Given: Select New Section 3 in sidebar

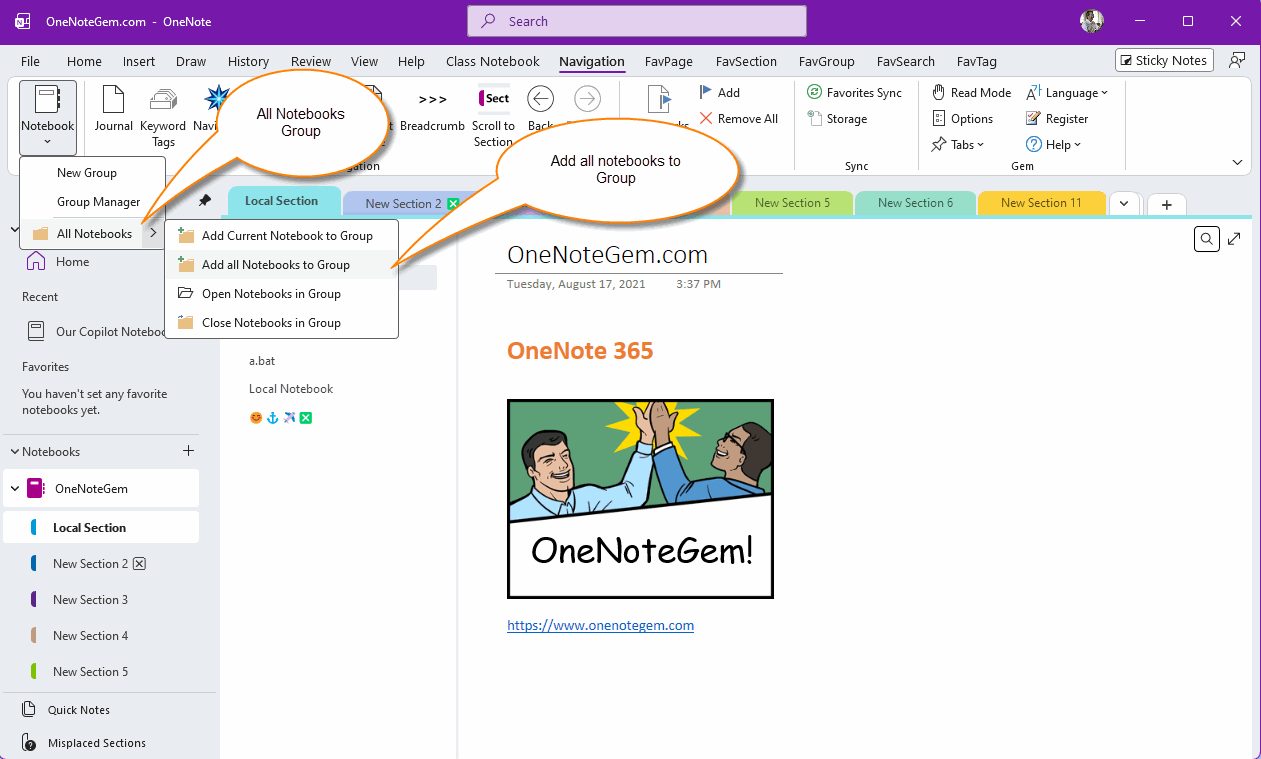Looking at the screenshot, I should (x=101, y=600).
